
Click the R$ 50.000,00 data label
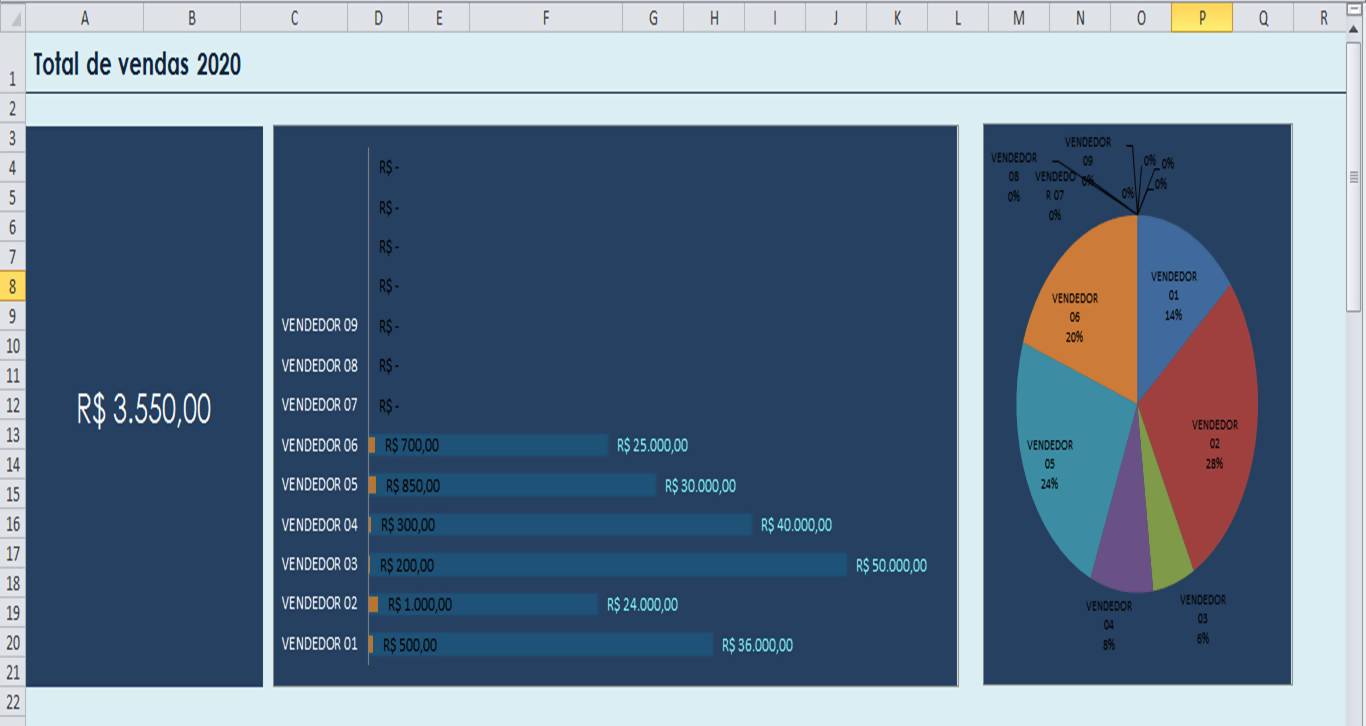pos(891,566)
